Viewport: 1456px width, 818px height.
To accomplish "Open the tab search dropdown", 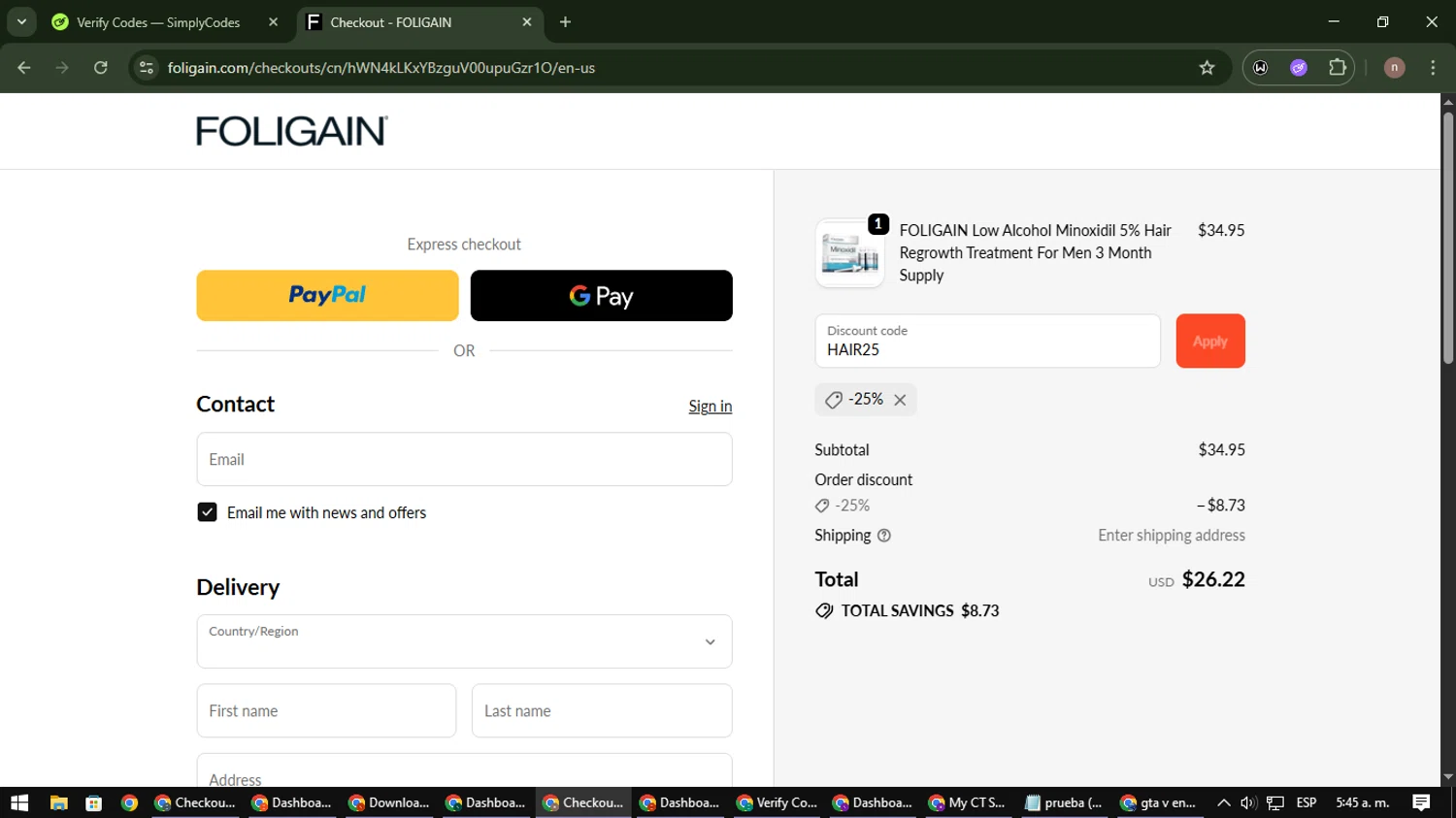I will [x=21, y=22].
